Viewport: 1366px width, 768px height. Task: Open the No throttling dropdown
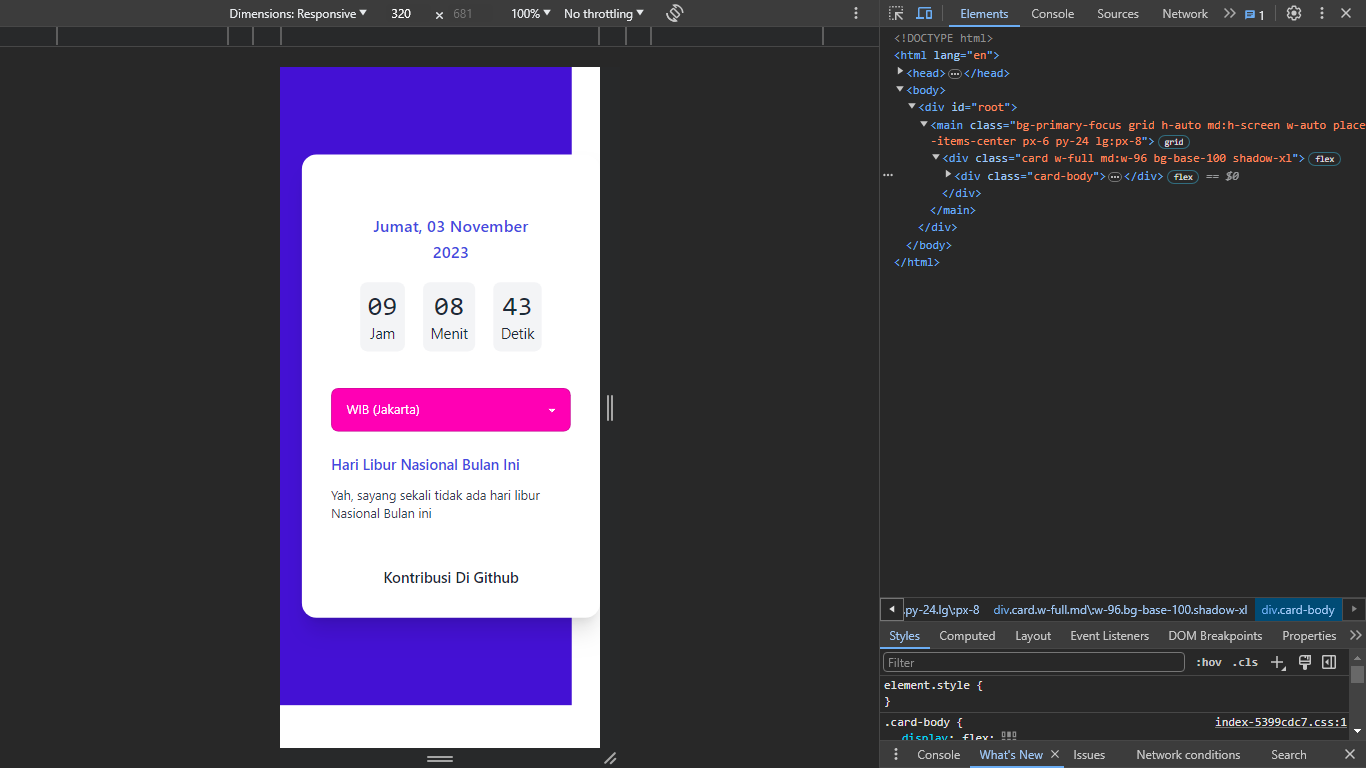pyautogui.click(x=602, y=14)
